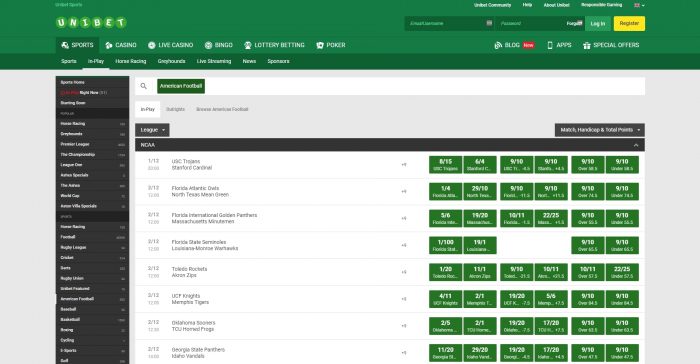Open the Casino section with dice icon
The image size is (700, 364).
(121, 45)
